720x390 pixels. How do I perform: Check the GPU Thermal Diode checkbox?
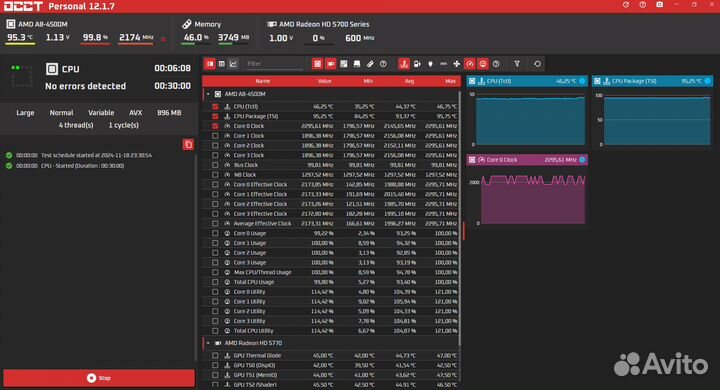[x=215, y=355]
